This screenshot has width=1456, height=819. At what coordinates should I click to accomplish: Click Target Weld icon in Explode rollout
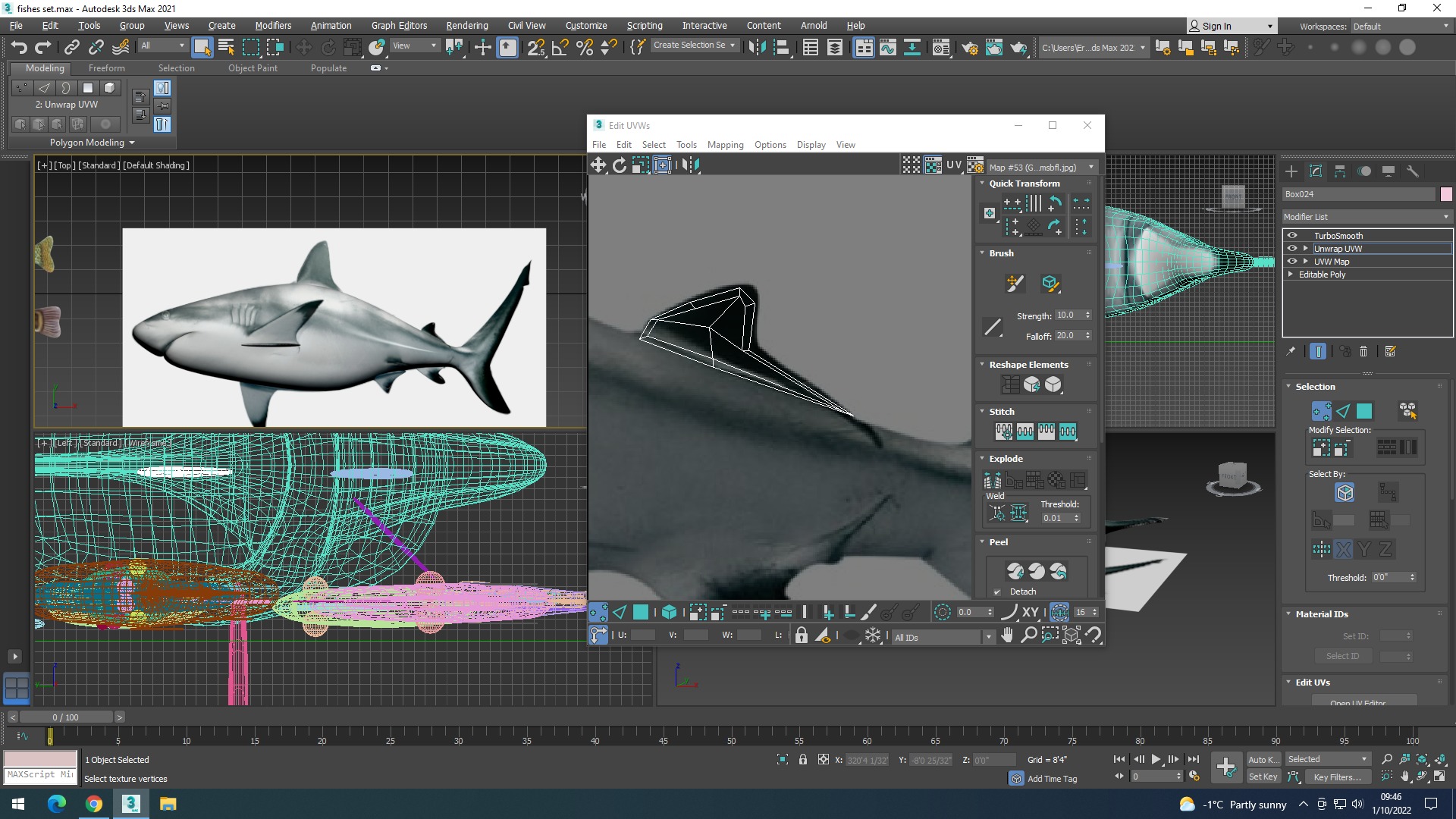[997, 513]
